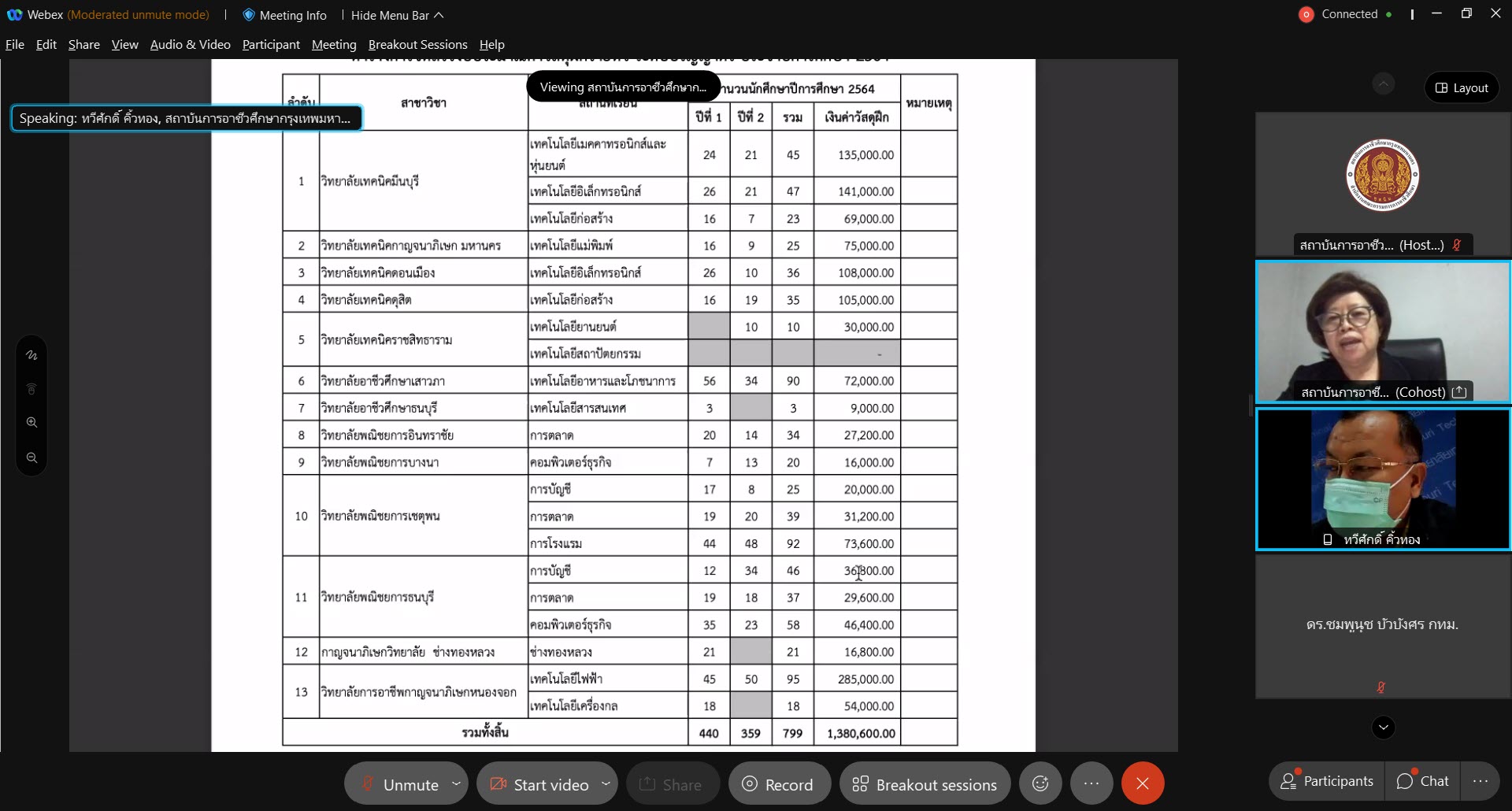Open the reactions smiley button
1512x811 pixels.
point(1040,783)
